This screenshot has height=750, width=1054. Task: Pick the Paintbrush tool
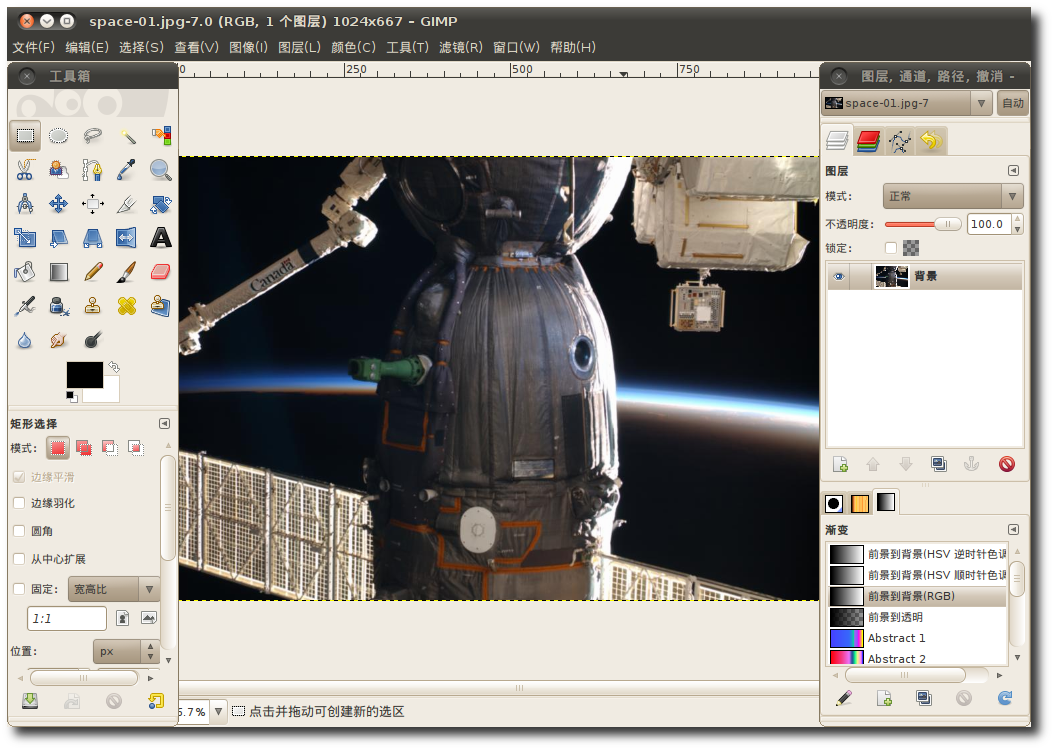pyautogui.click(x=127, y=272)
